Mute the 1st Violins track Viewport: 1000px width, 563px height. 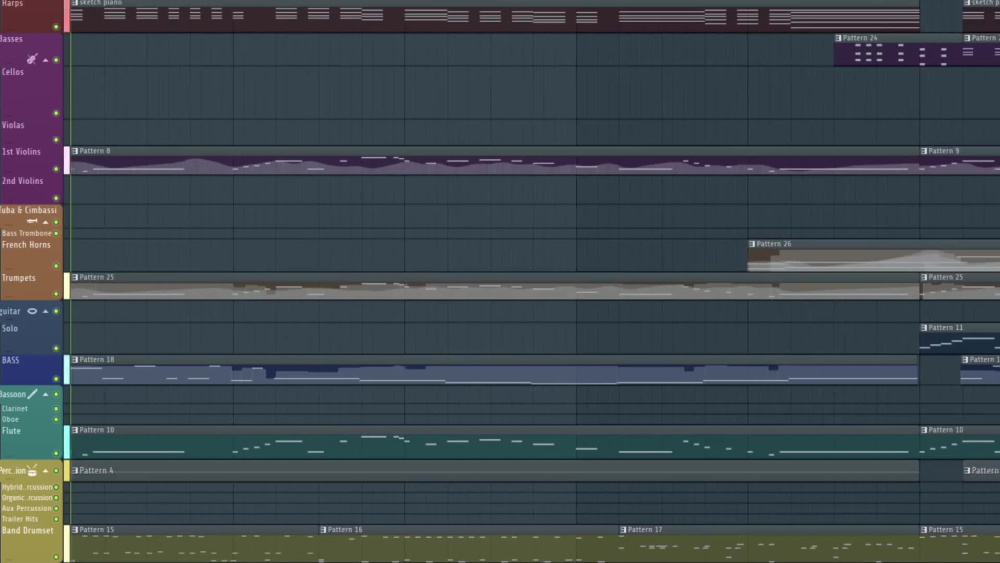(56, 169)
